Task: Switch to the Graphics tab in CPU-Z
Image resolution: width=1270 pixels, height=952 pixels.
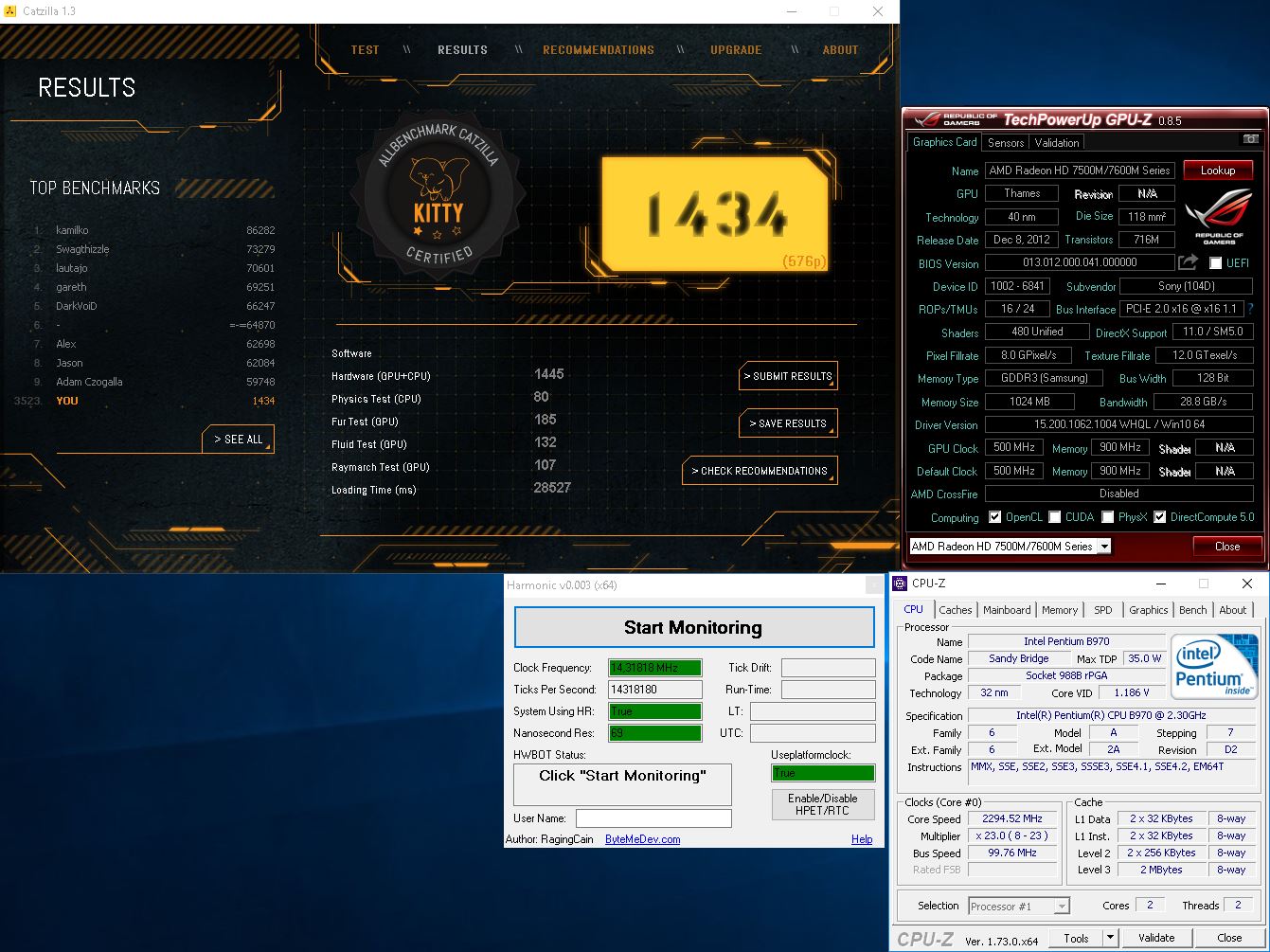Action: pyautogui.click(x=1148, y=610)
